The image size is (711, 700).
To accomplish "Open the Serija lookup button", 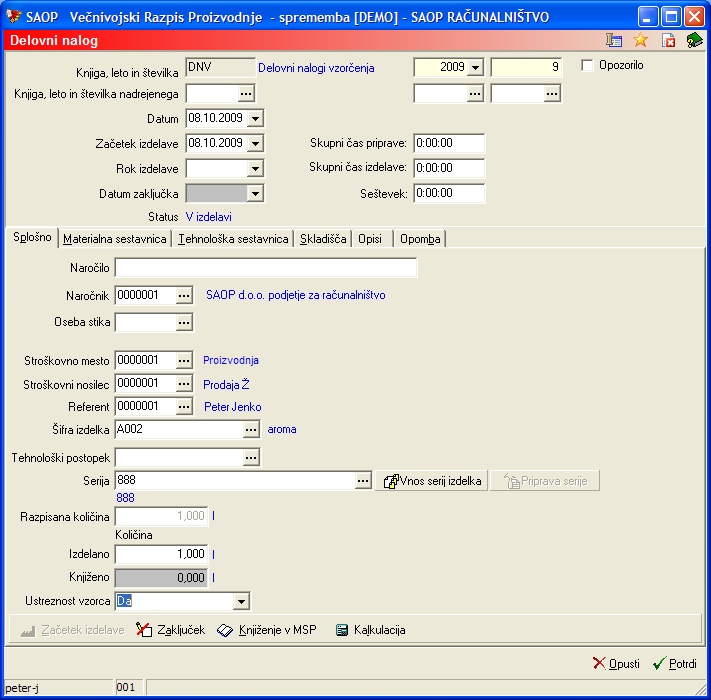I will (363, 481).
